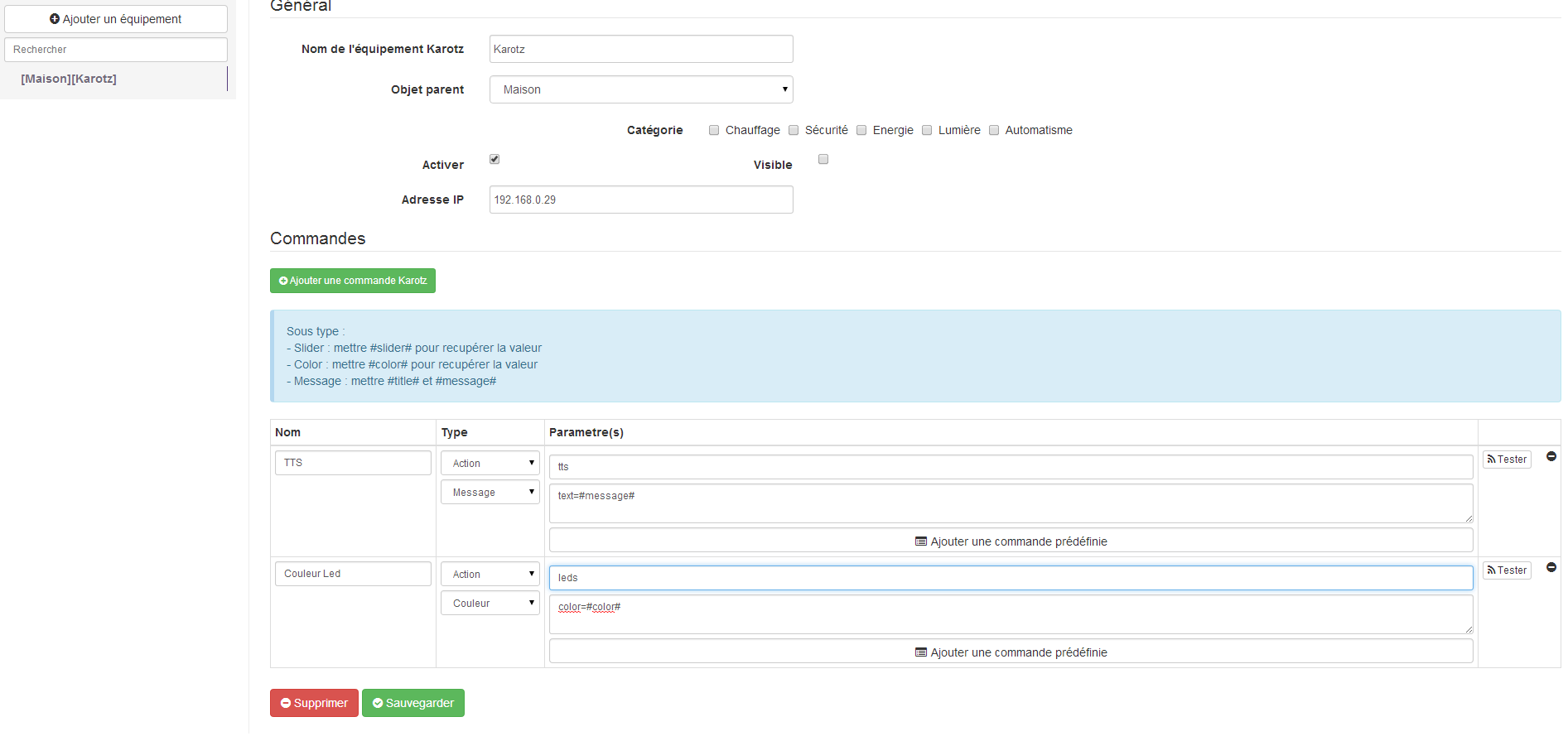Click the remove icon for the Couleur Led command

tap(1551, 567)
